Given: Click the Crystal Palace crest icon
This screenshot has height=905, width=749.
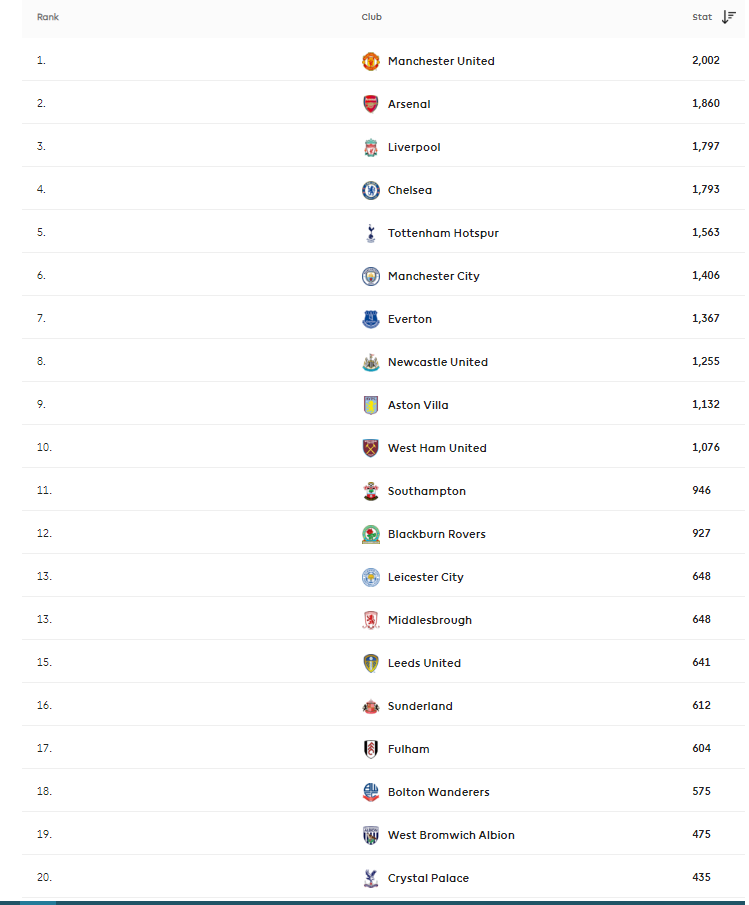Looking at the screenshot, I should (370, 878).
